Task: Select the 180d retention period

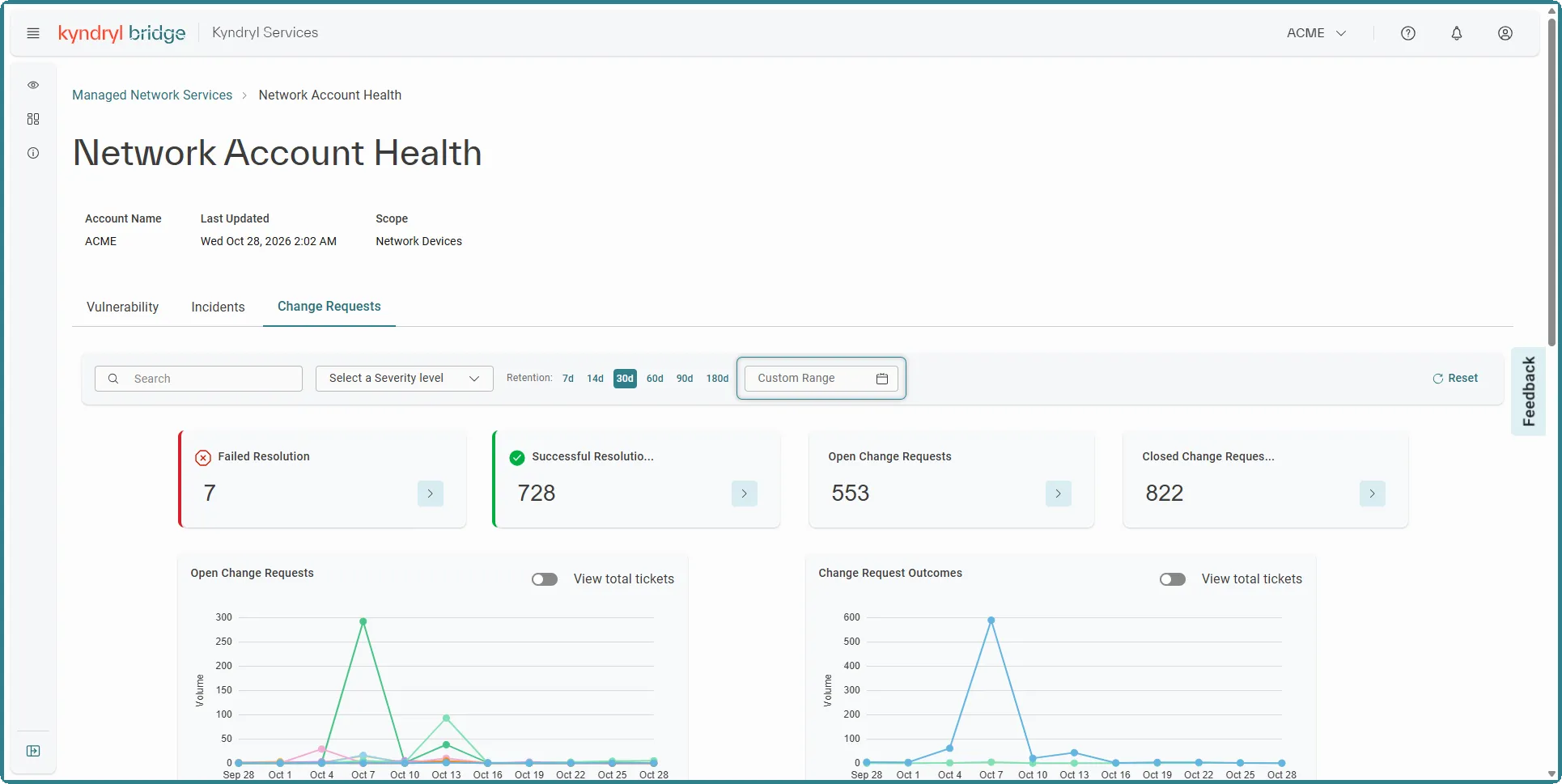Action: coord(717,379)
